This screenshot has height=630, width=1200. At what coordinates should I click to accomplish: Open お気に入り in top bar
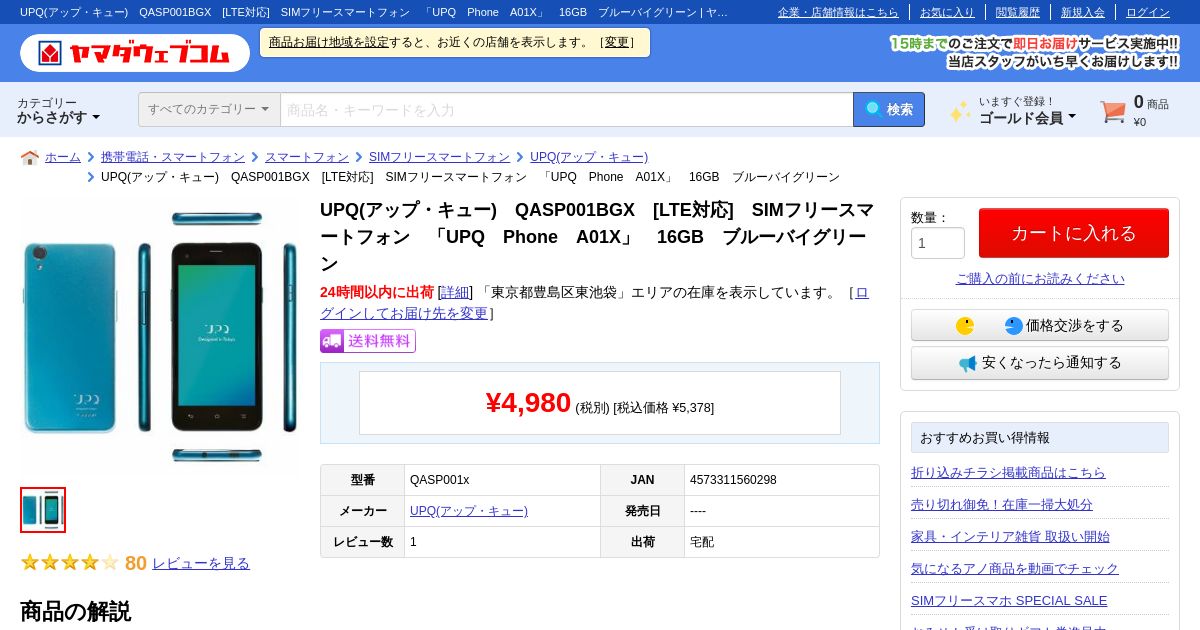pos(947,12)
